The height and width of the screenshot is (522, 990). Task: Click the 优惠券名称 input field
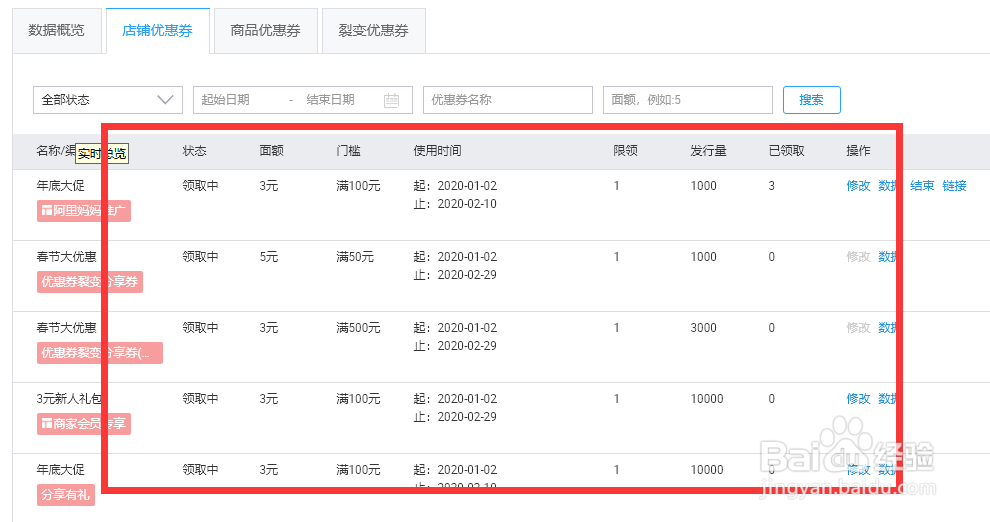[x=508, y=100]
